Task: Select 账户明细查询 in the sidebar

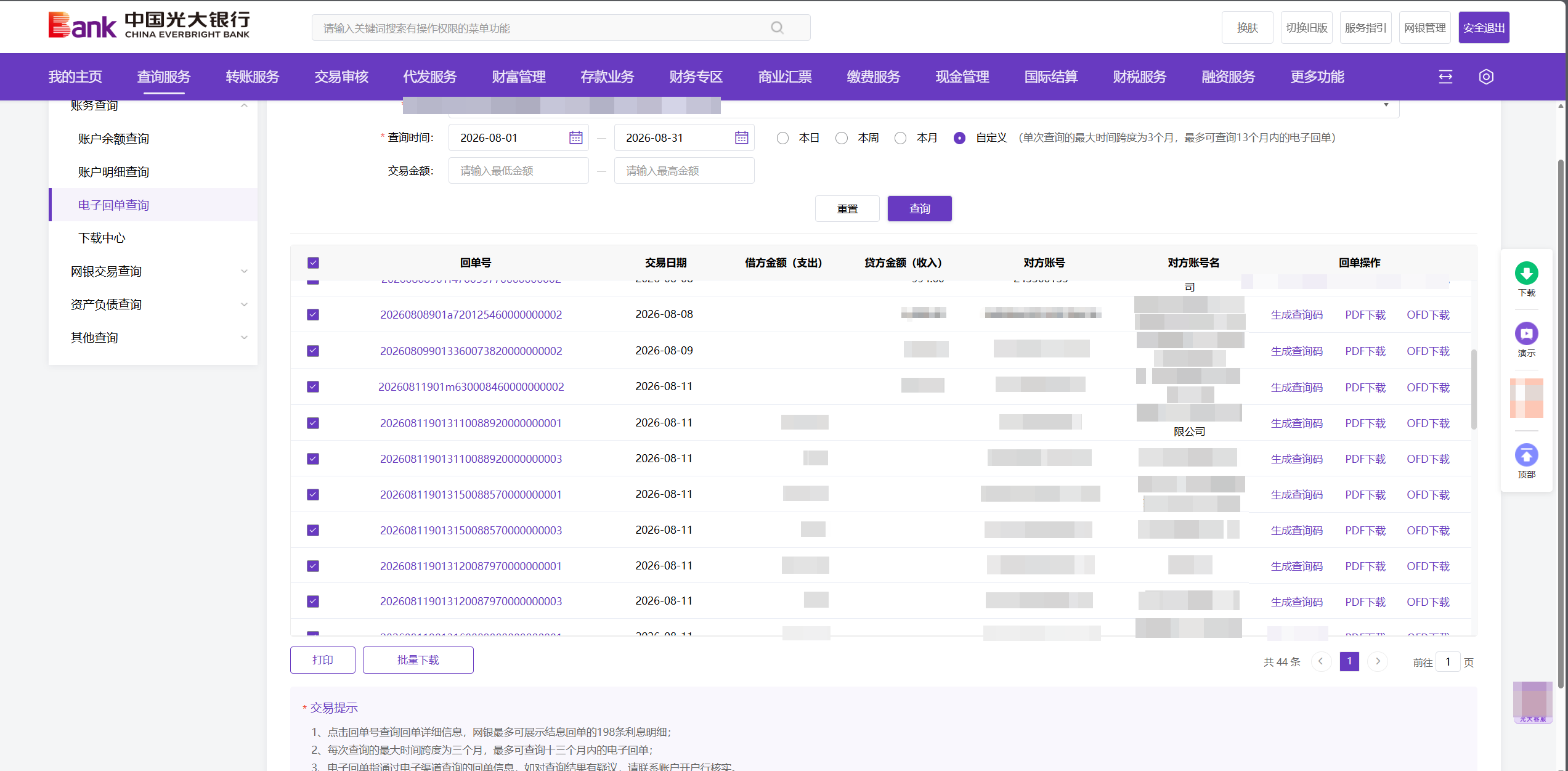Action: (x=113, y=172)
